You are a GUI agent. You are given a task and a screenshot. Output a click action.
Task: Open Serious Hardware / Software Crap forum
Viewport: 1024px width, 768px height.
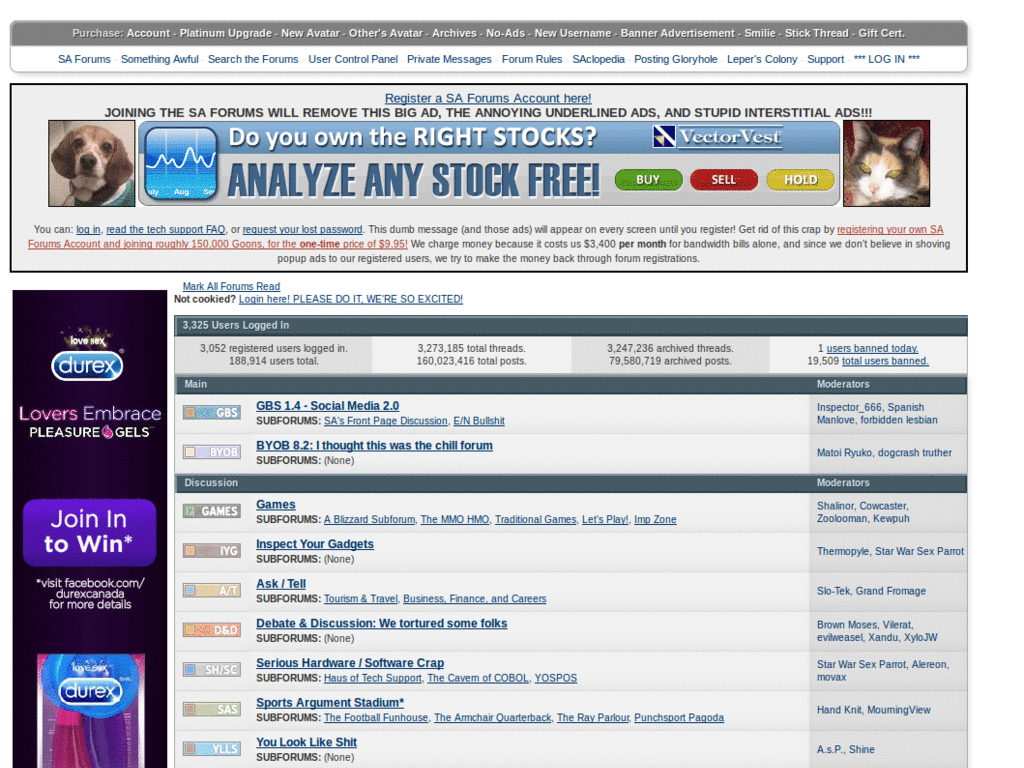point(350,663)
